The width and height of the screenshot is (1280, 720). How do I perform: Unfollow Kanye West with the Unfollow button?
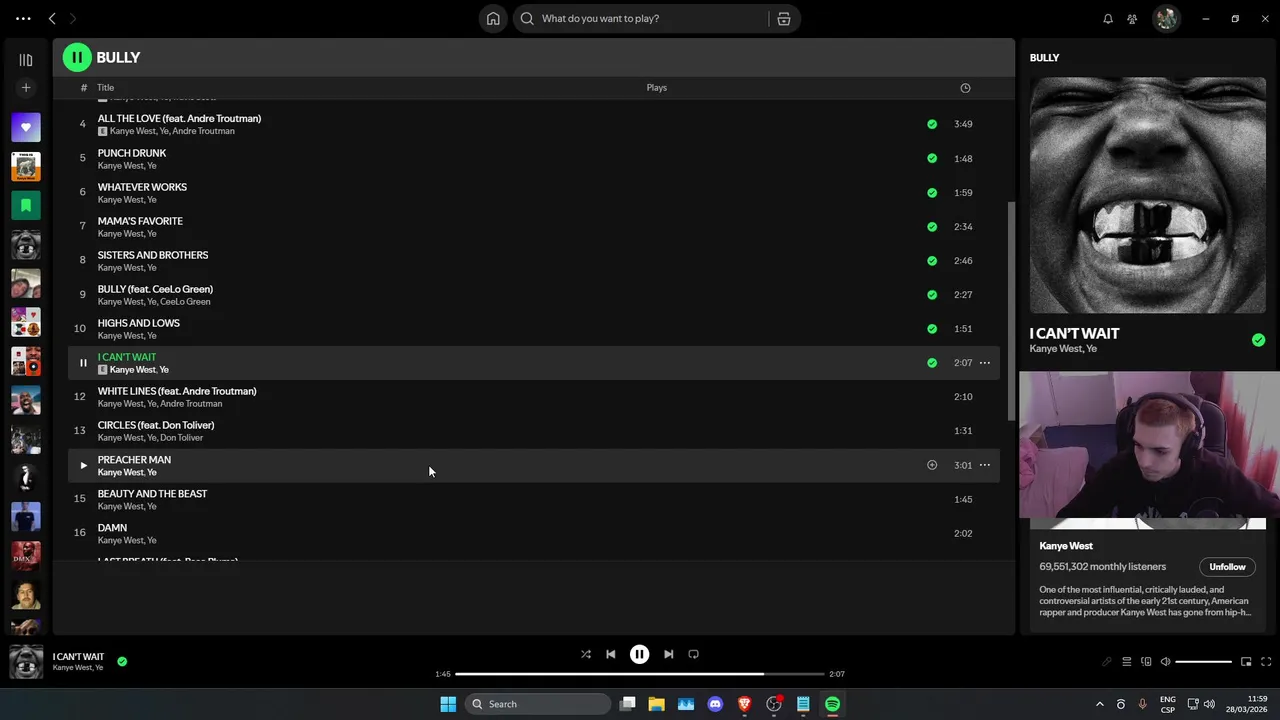click(x=1227, y=567)
